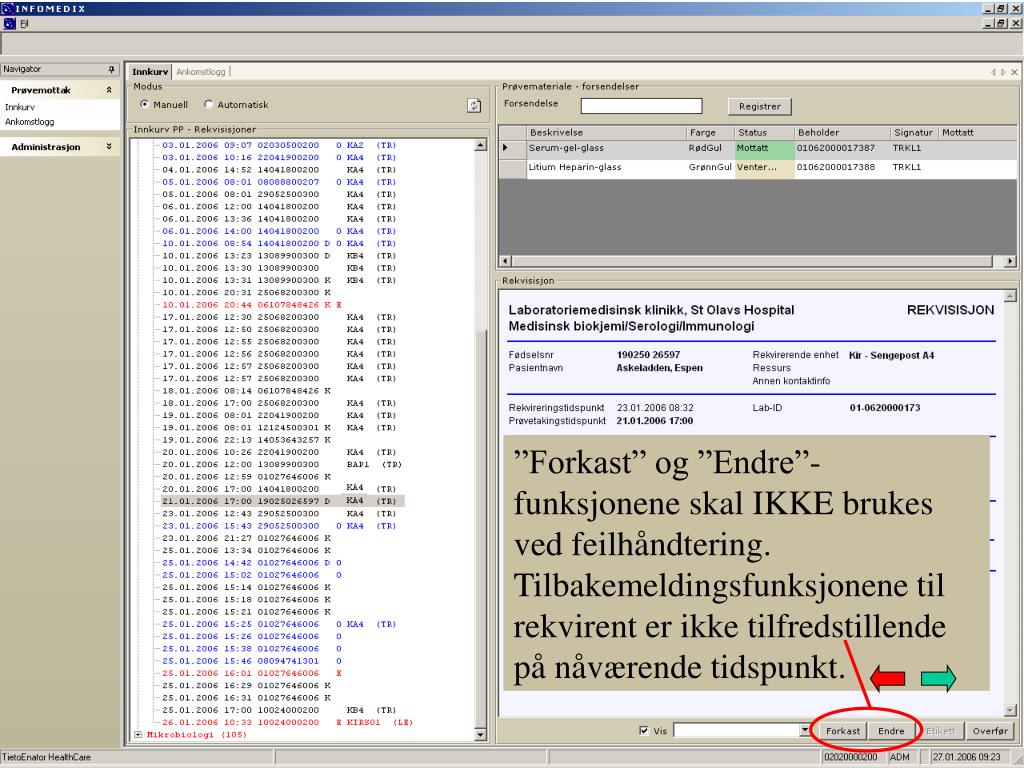Click beholder number 01062000017388
The width and height of the screenshot is (1024, 768).
[x=835, y=167]
